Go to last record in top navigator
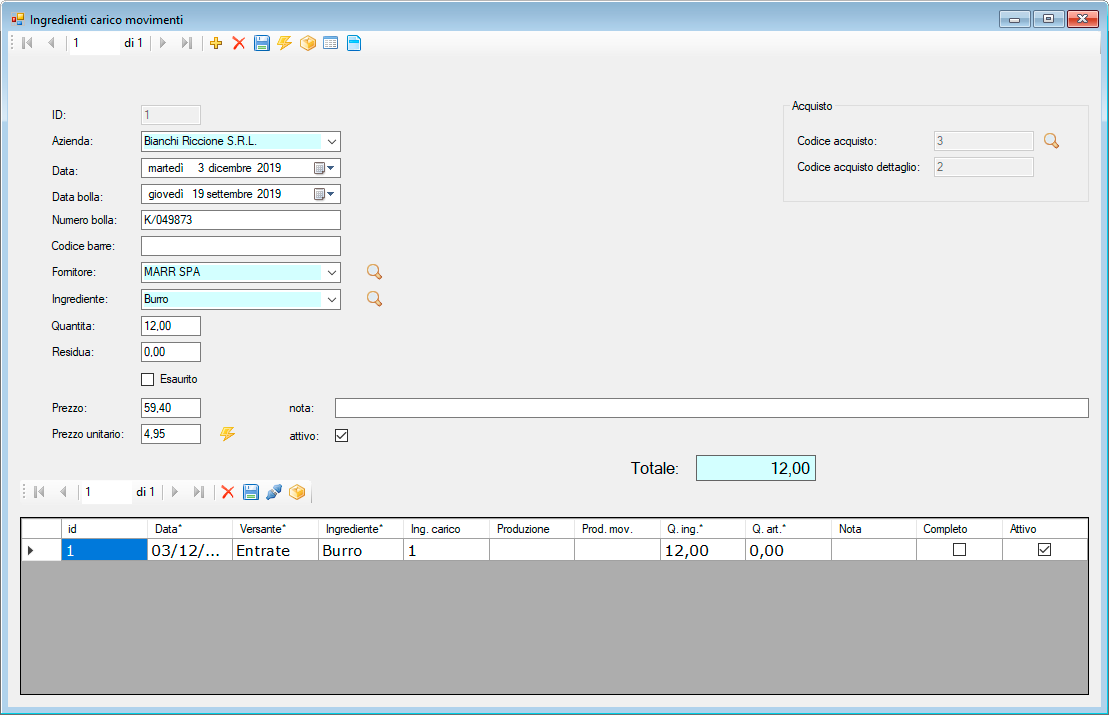The height and width of the screenshot is (715, 1109). click(187, 43)
